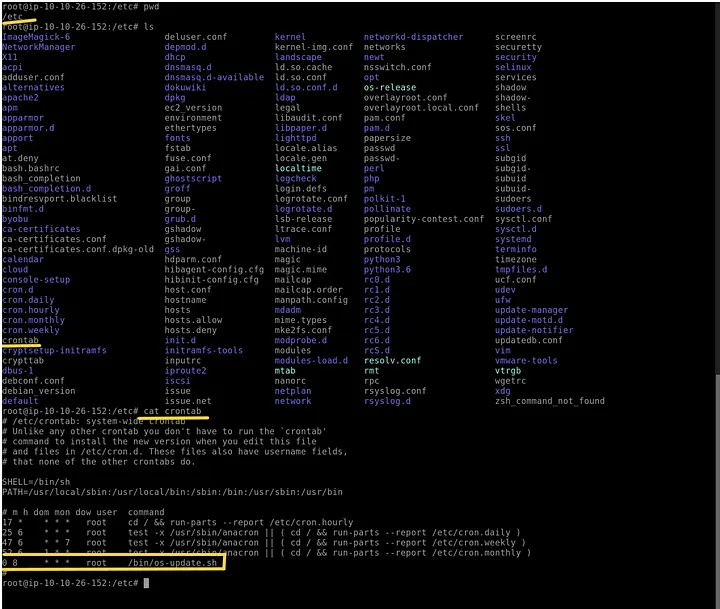The width and height of the screenshot is (720, 609).
Task: Click the initramfs-tools directory entry
Action: click(203, 350)
